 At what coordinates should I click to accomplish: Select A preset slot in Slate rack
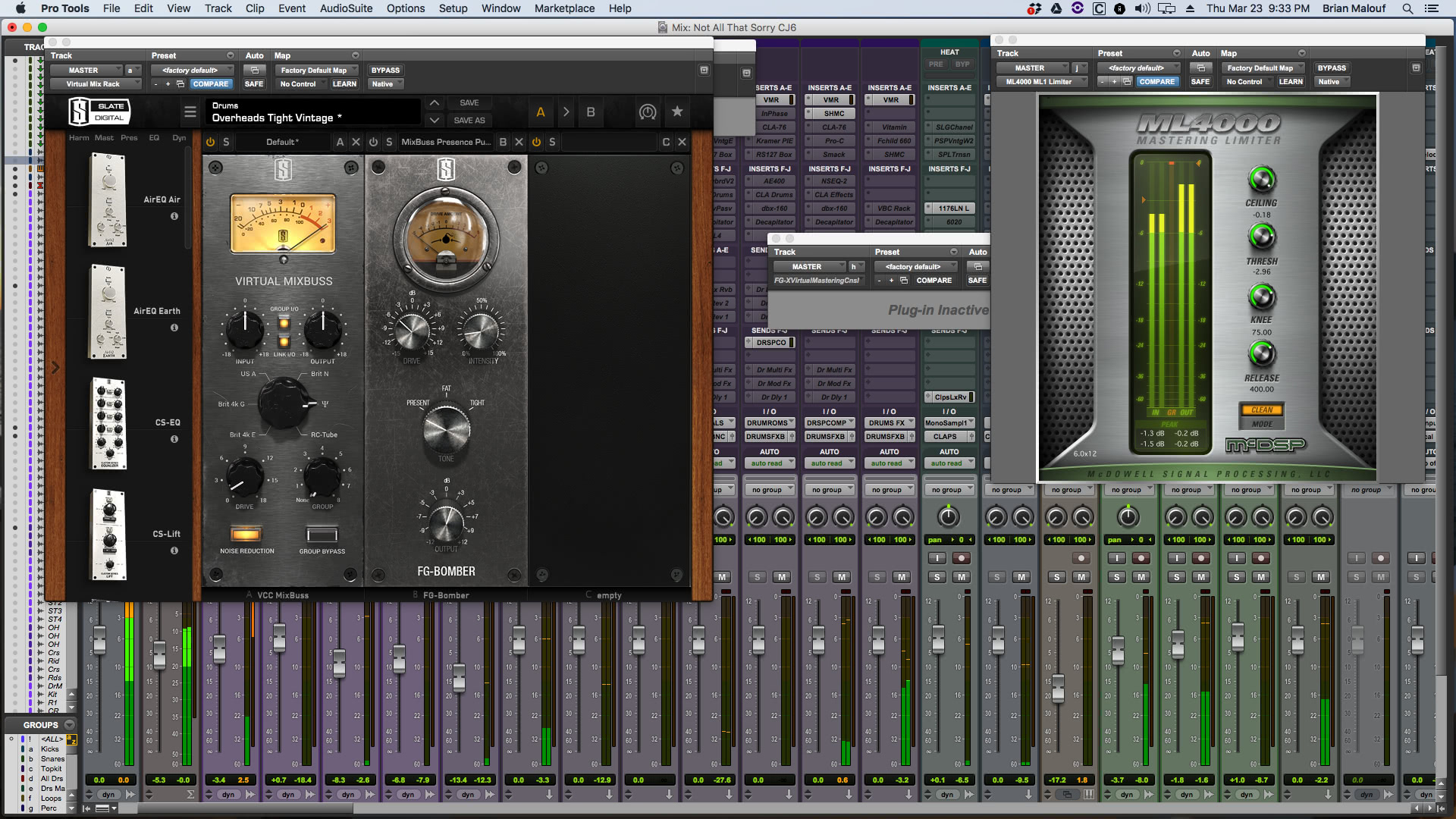point(541,111)
